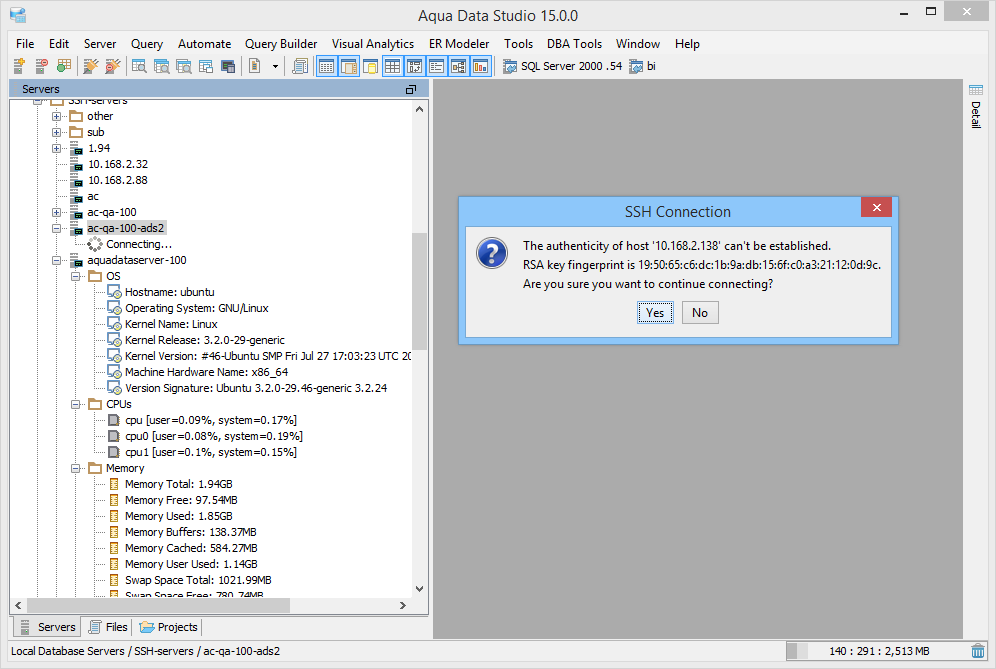This screenshot has height=669, width=996.
Task: Click the Disconnect plug icon with red minus
Action: click(x=113, y=66)
